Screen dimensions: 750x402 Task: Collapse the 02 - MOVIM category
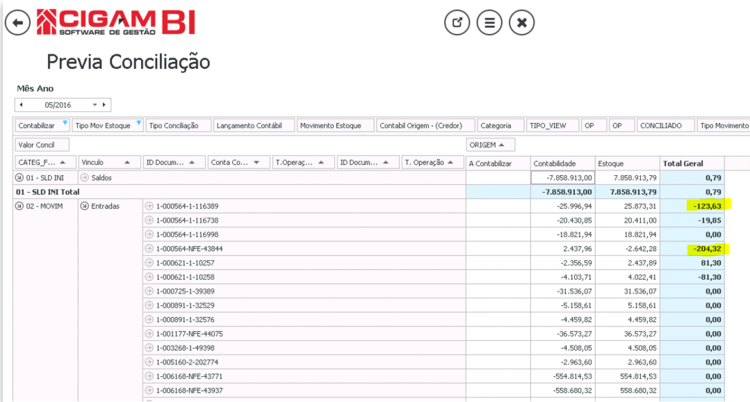coord(19,206)
